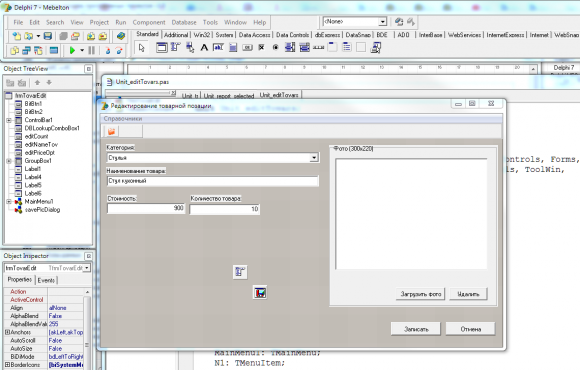The image size is (580, 370).
Task: Click the green Run arrow button
Action: 72,50
